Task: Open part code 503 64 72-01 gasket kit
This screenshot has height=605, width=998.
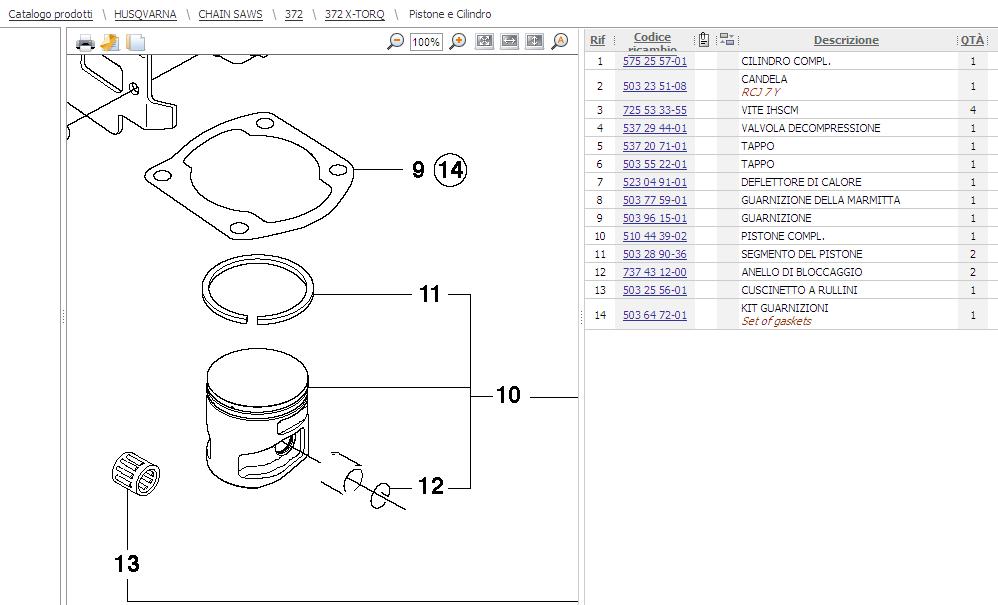Action: [654, 315]
